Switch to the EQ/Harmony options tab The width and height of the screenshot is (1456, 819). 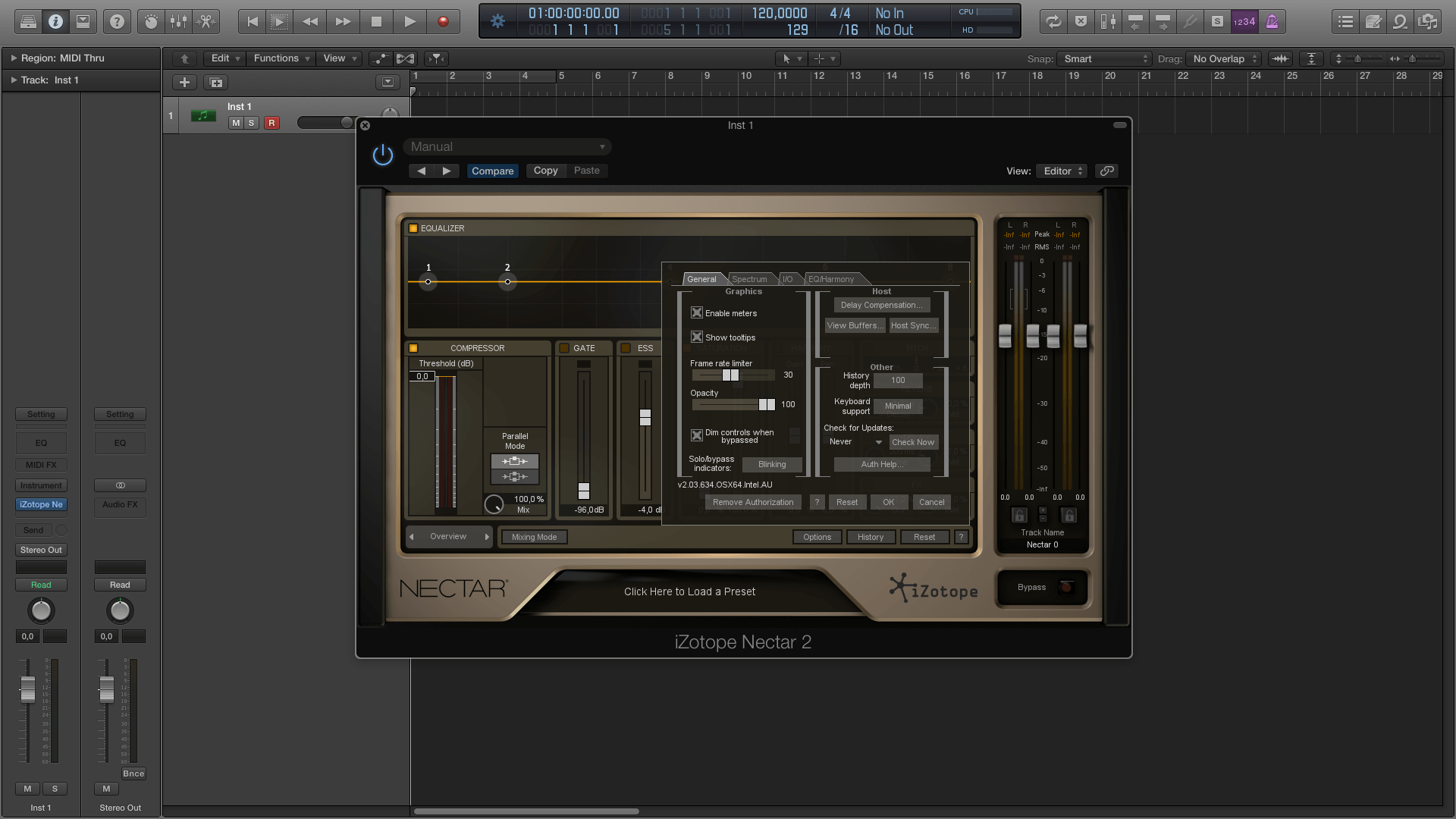[x=831, y=279]
